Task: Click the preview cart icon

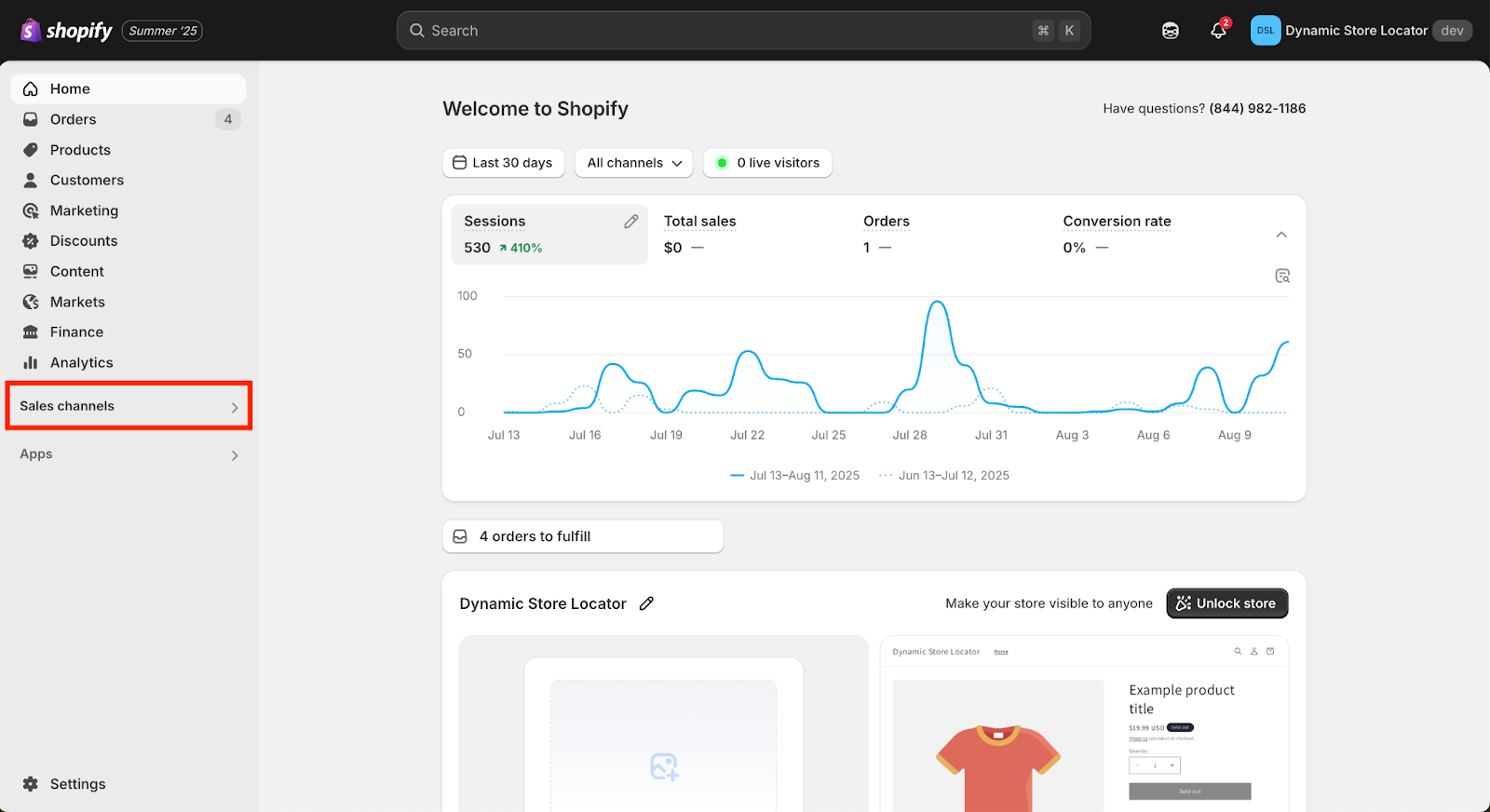Action: 1270,652
